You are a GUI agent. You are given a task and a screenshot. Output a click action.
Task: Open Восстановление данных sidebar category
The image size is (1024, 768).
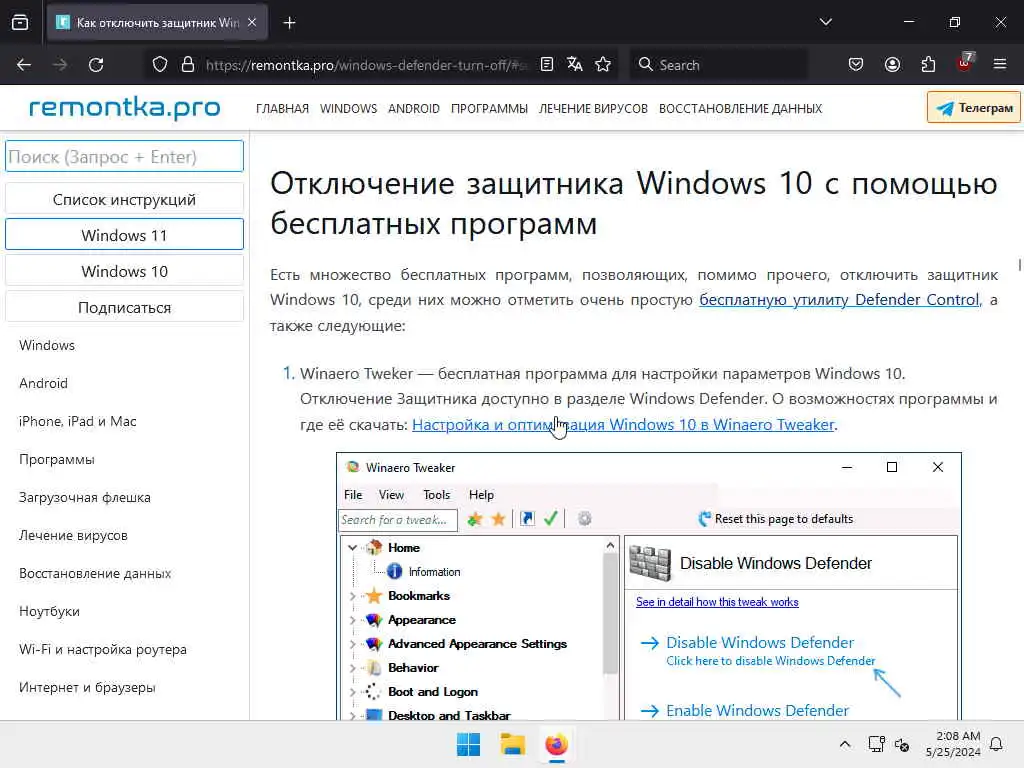pos(95,573)
